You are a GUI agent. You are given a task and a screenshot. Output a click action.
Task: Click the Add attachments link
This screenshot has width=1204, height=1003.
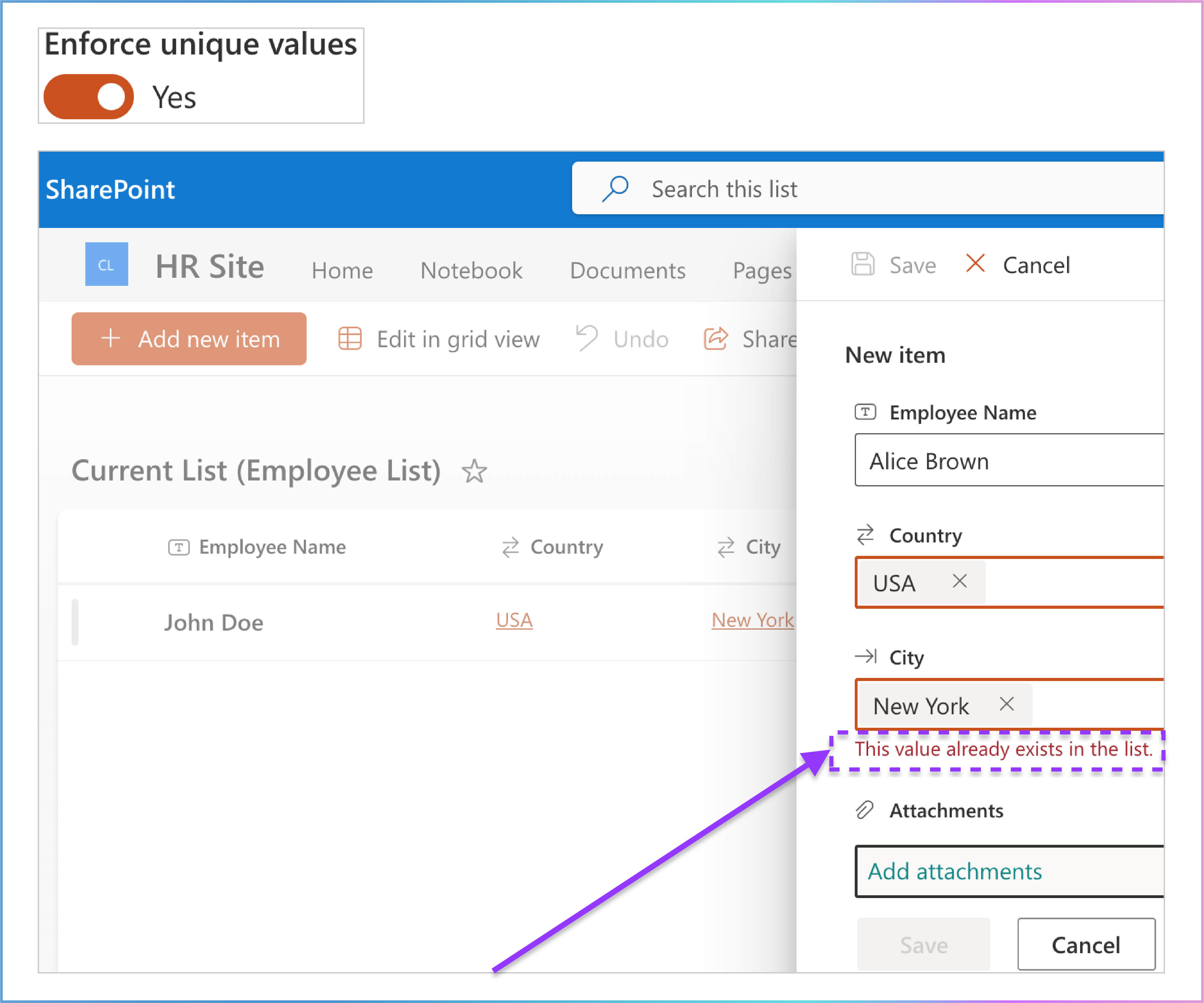pos(955,872)
